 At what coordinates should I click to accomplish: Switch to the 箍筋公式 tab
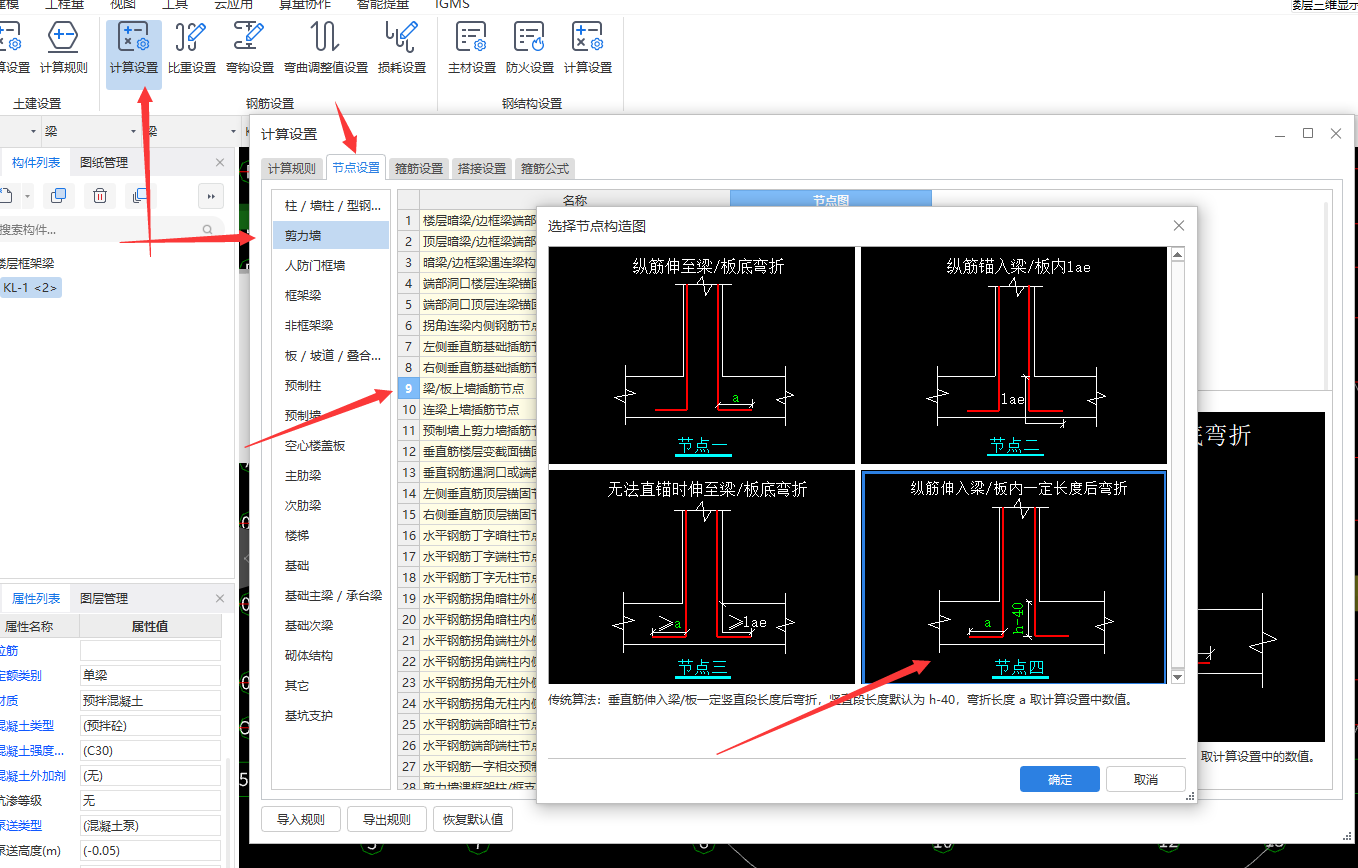(545, 169)
